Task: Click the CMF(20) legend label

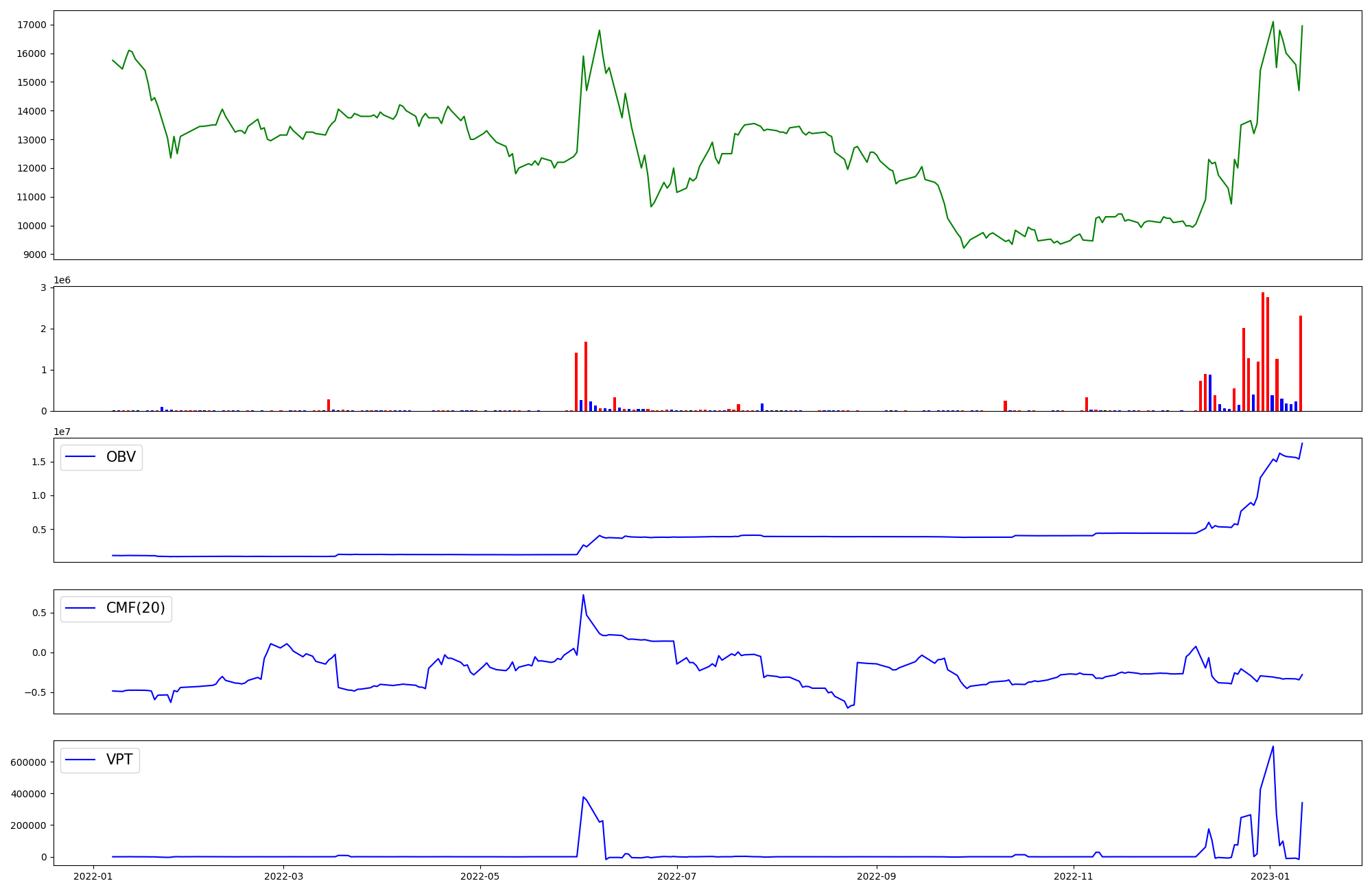Action: [135, 608]
